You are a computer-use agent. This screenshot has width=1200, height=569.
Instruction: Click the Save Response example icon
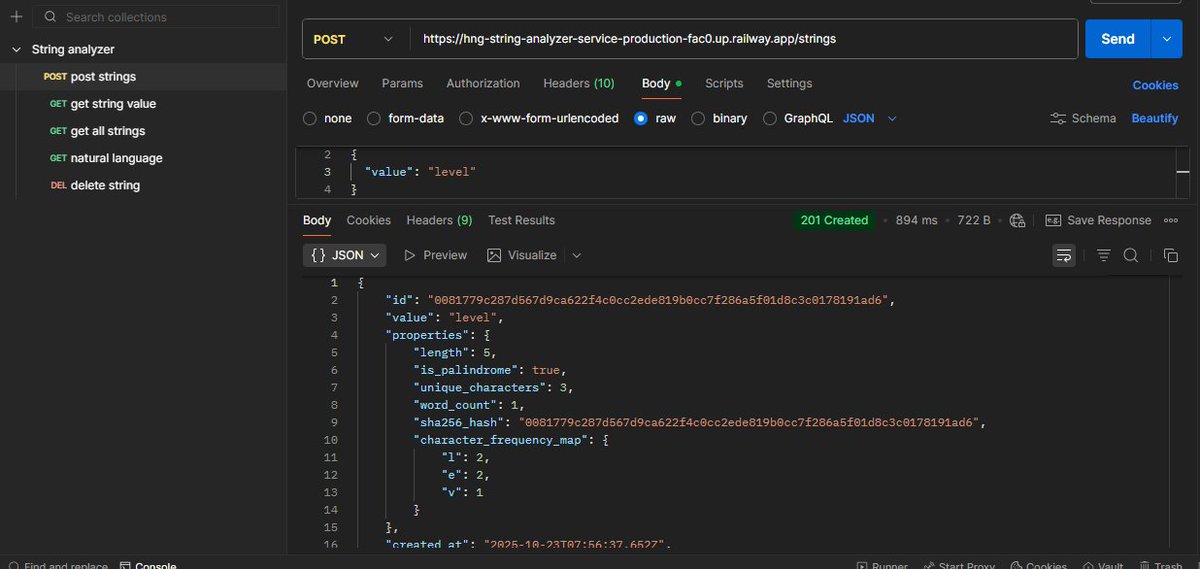tap(1053, 220)
